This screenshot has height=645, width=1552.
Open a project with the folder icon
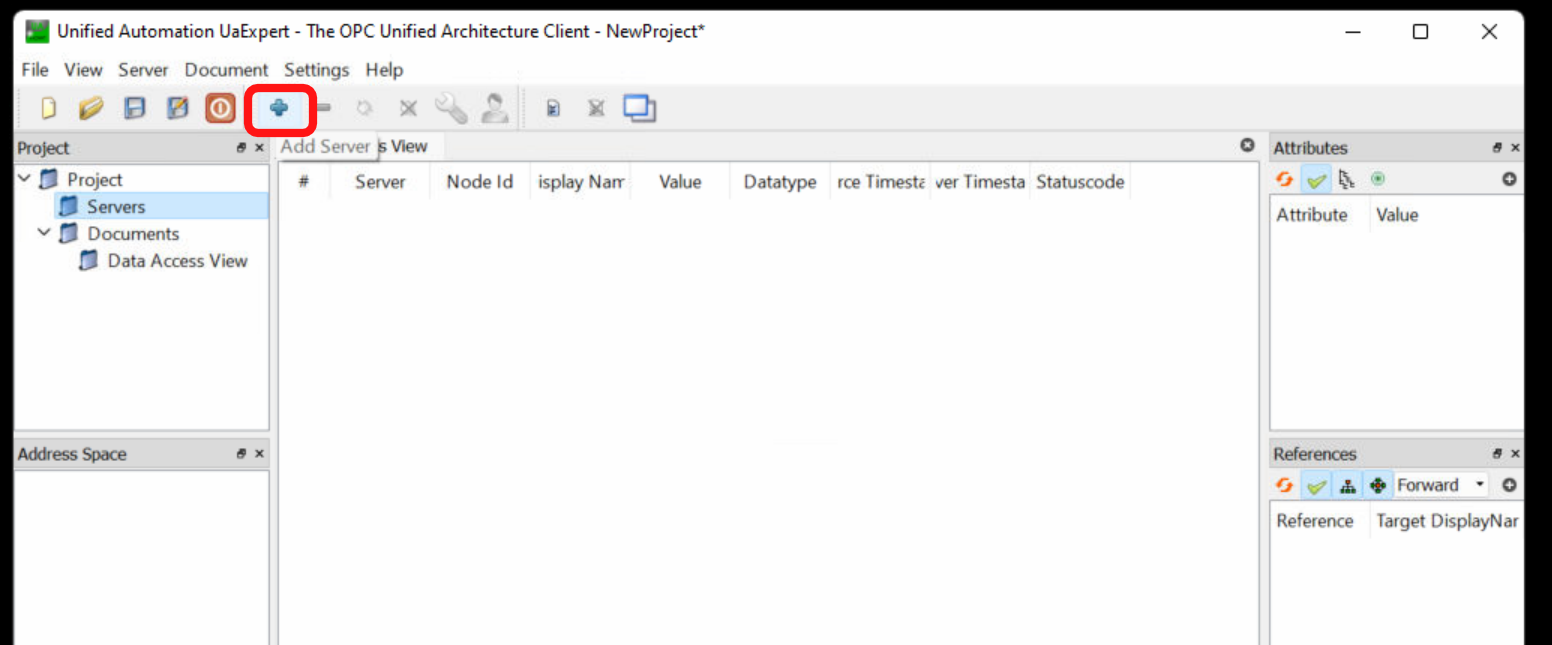click(x=91, y=108)
